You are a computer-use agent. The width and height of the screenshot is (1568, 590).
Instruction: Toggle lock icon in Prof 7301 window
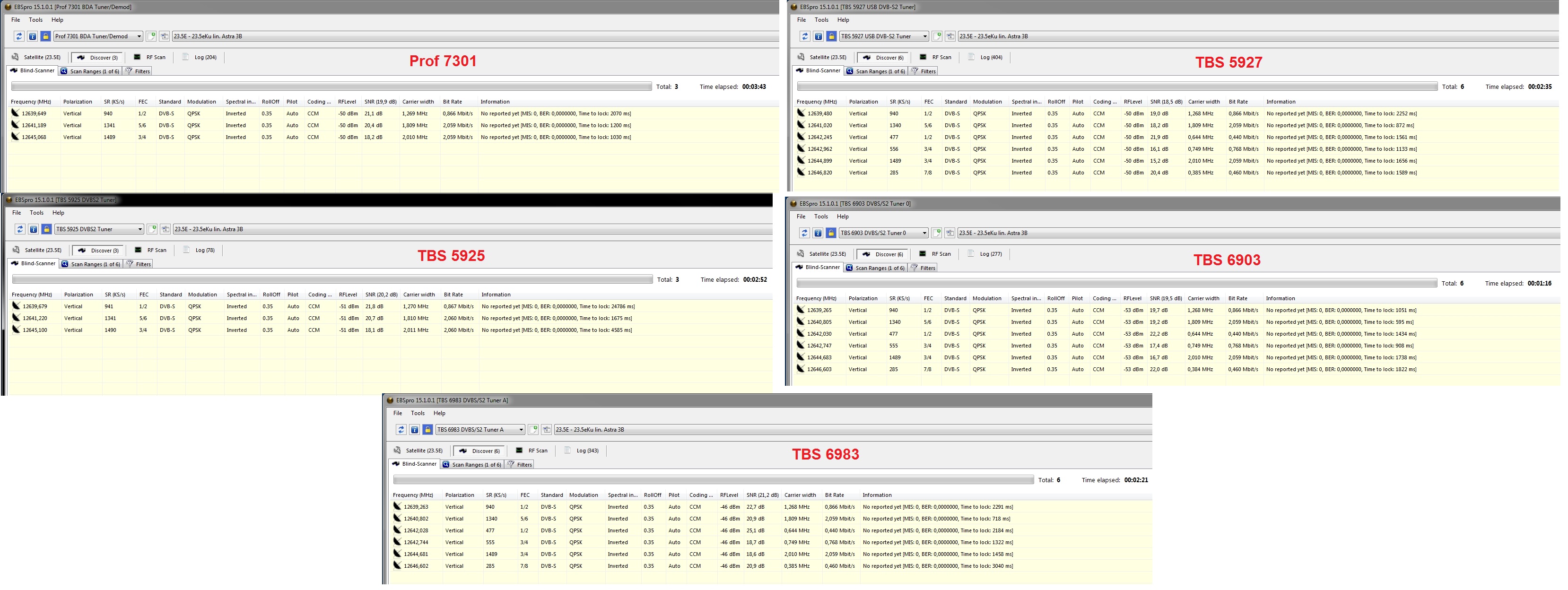pos(45,36)
